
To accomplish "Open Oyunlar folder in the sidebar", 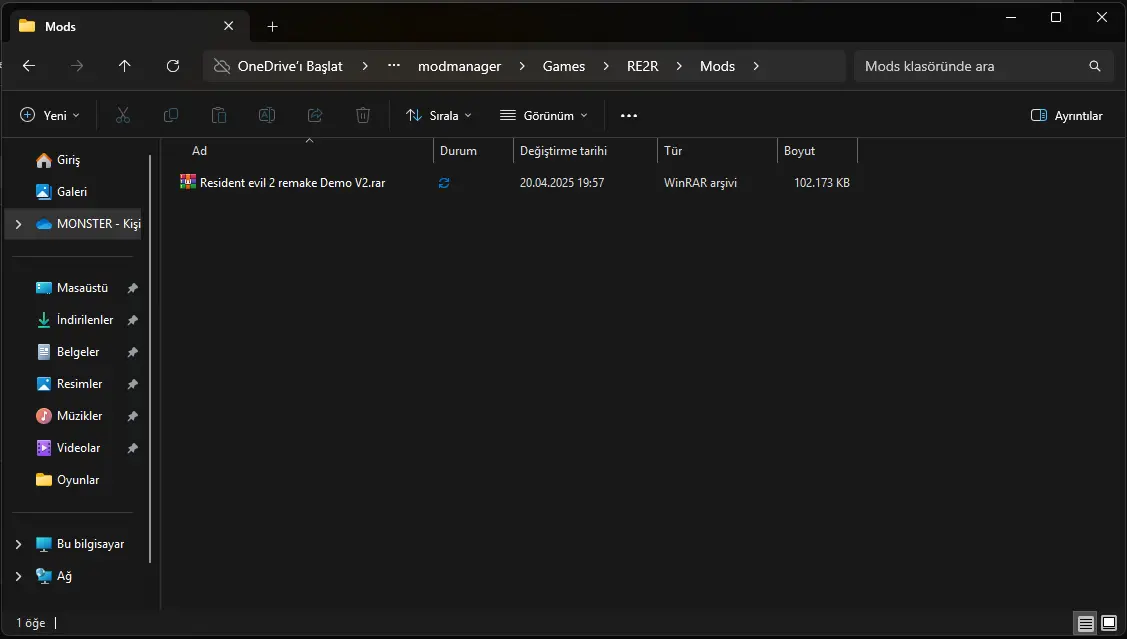I will [x=78, y=479].
